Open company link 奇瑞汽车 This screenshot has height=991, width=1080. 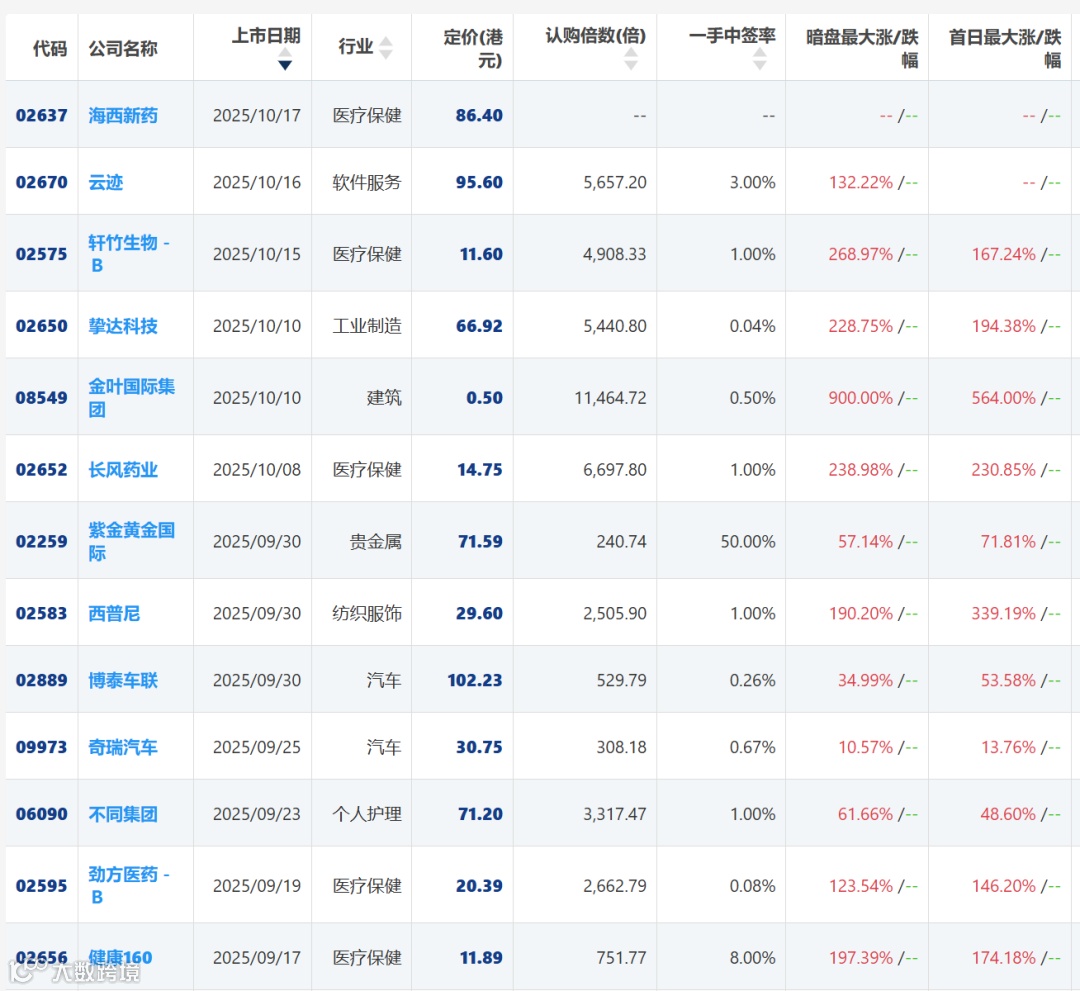[x=123, y=747]
